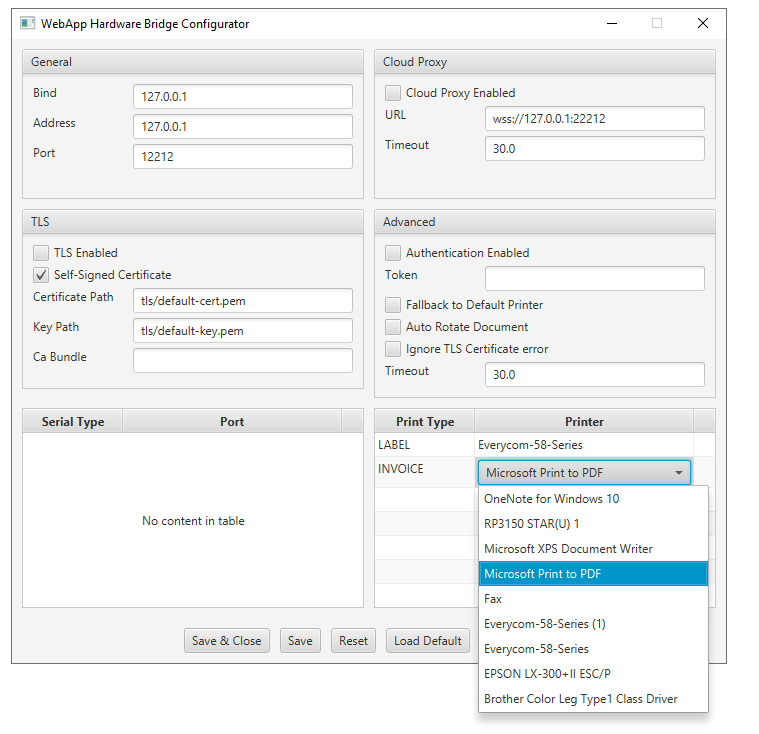
Task: Select the LABEL print type cell
Action: [425, 444]
